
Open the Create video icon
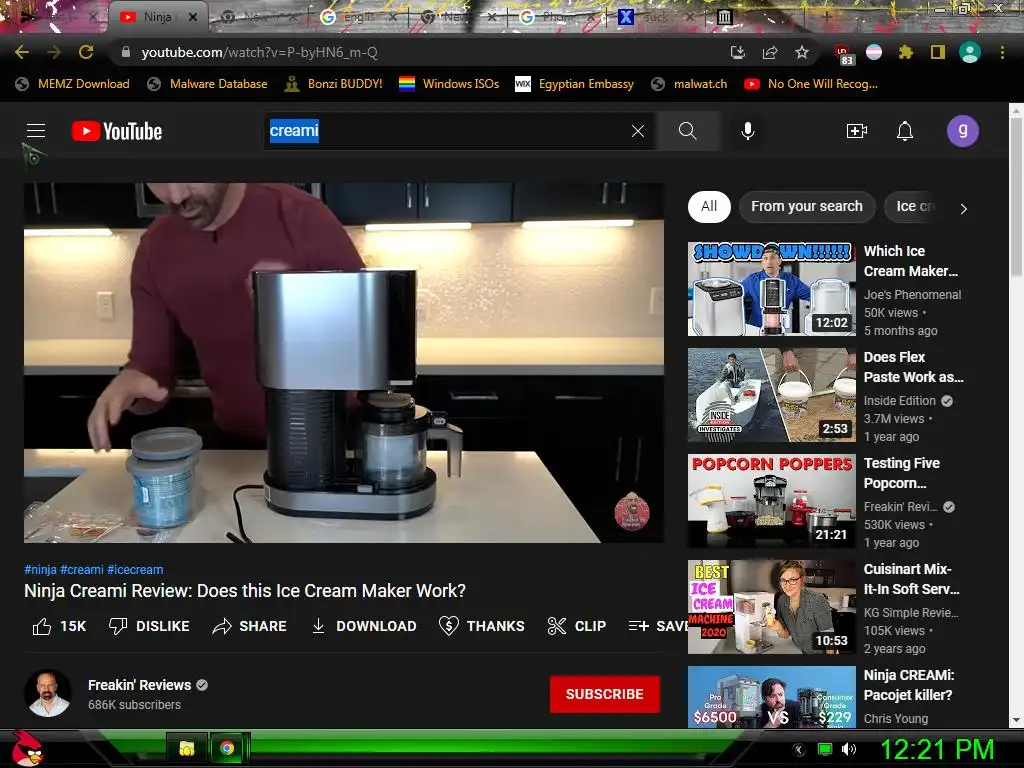[857, 131]
